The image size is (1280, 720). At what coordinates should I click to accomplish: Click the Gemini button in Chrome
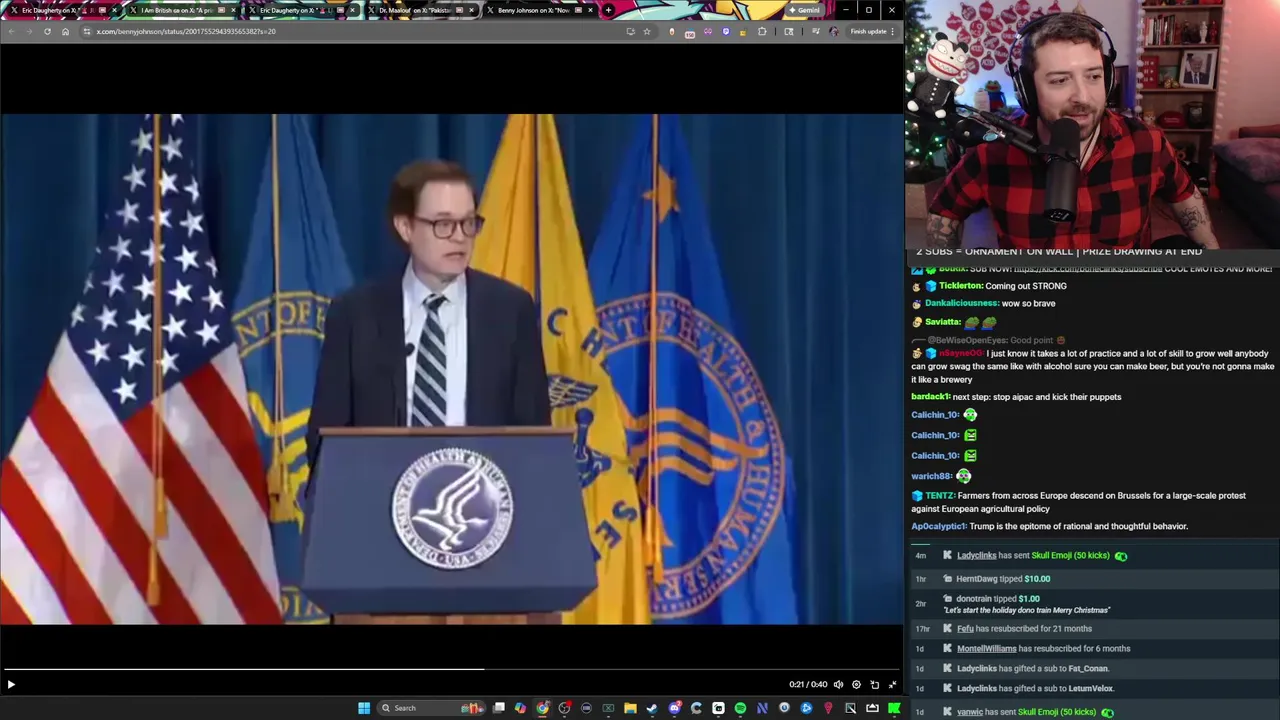(x=804, y=10)
